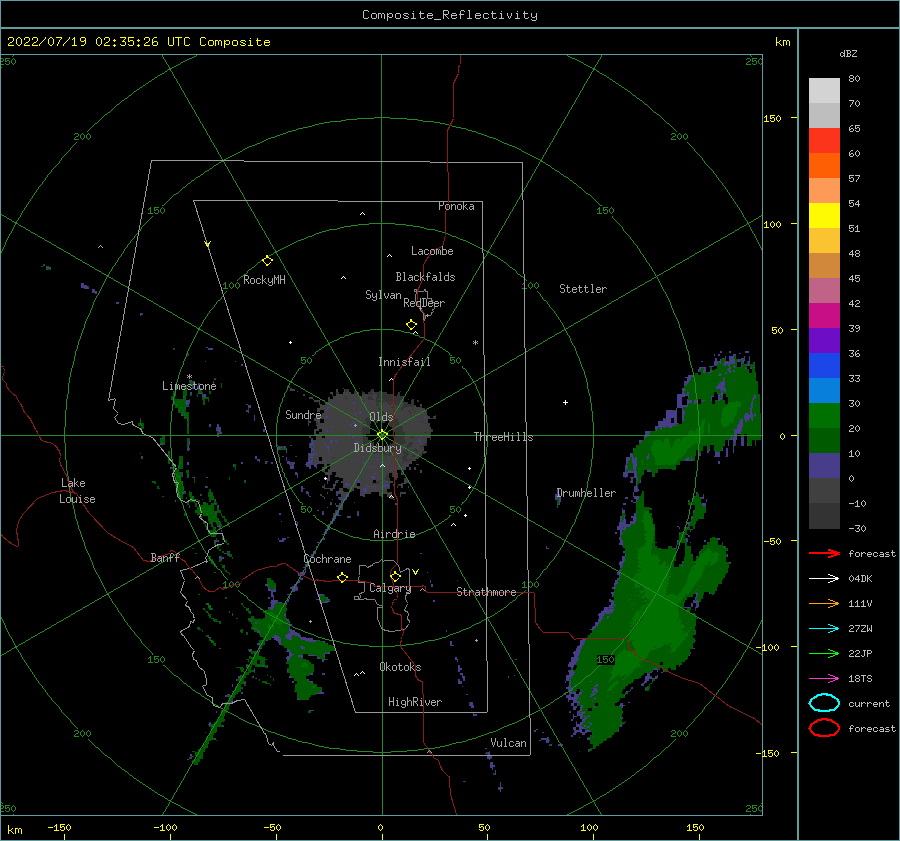Image resolution: width=900 pixels, height=841 pixels.
Task: Click the Lacombe label
Action: (432, 251)
